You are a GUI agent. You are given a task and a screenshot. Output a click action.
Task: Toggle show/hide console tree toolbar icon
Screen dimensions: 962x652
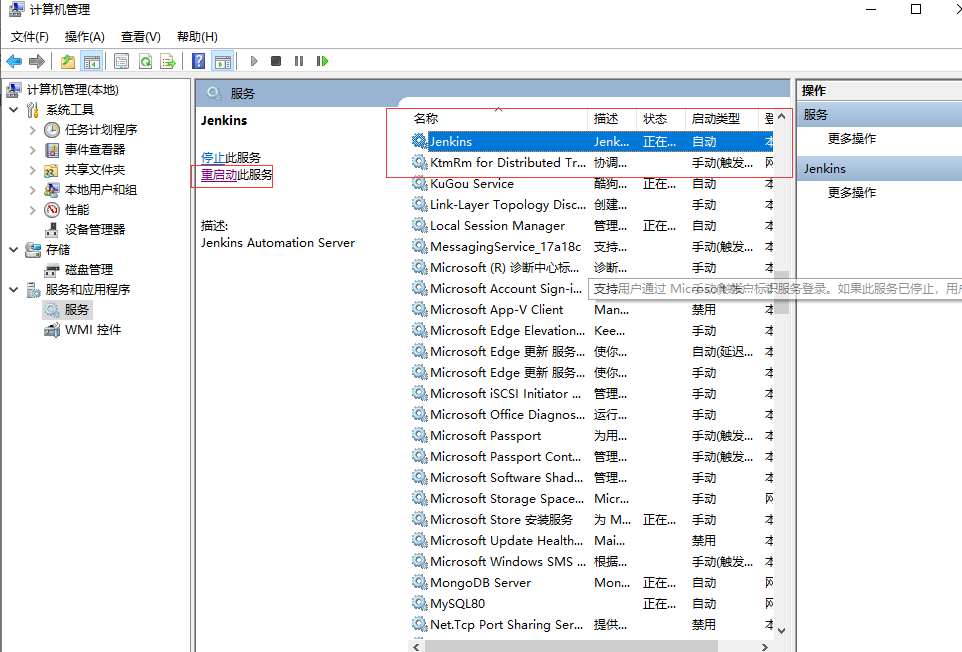click(92, 61)
